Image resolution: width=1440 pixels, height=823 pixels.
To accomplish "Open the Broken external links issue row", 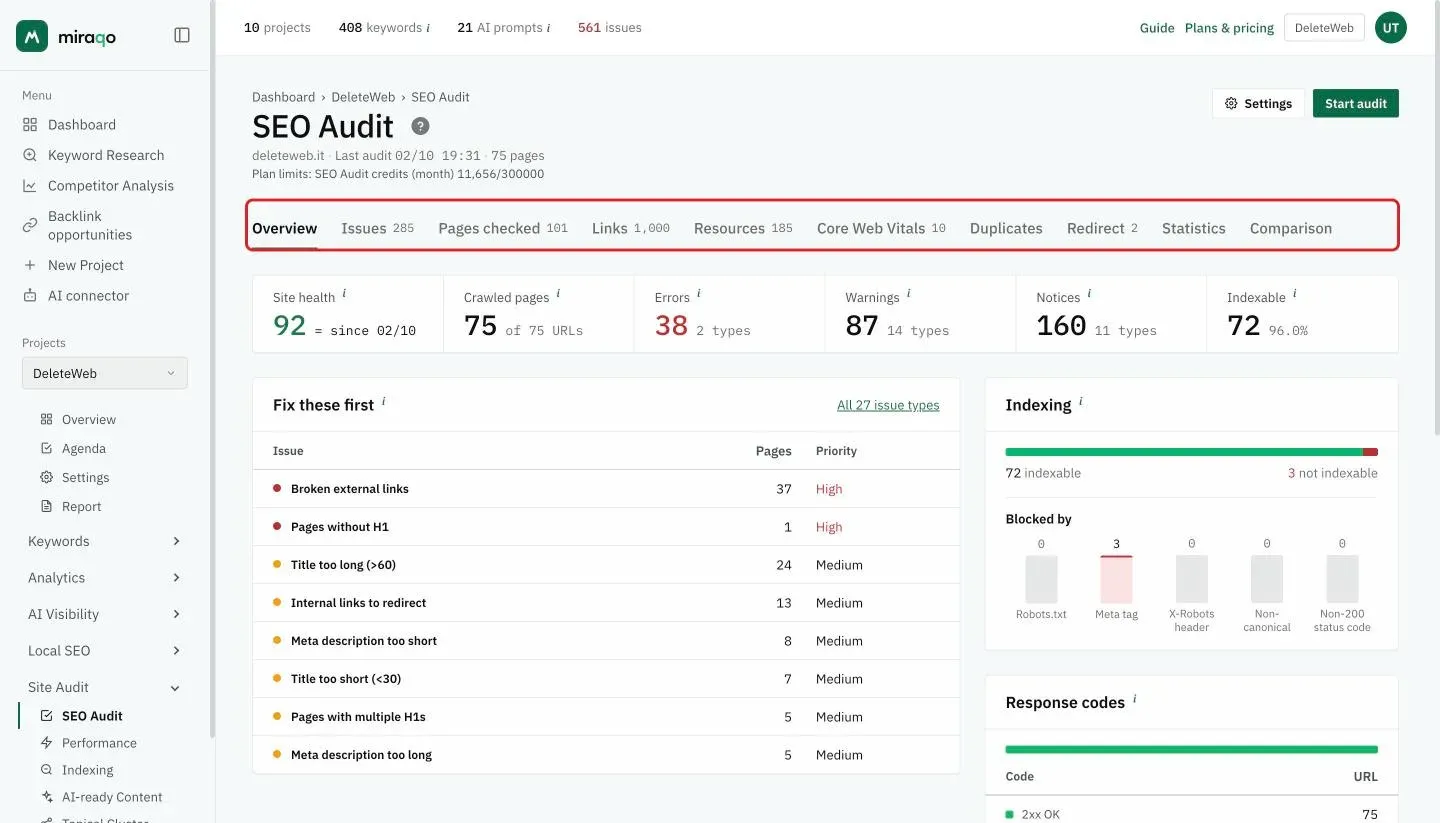I will pyautogui.click(x=606, y=489).
